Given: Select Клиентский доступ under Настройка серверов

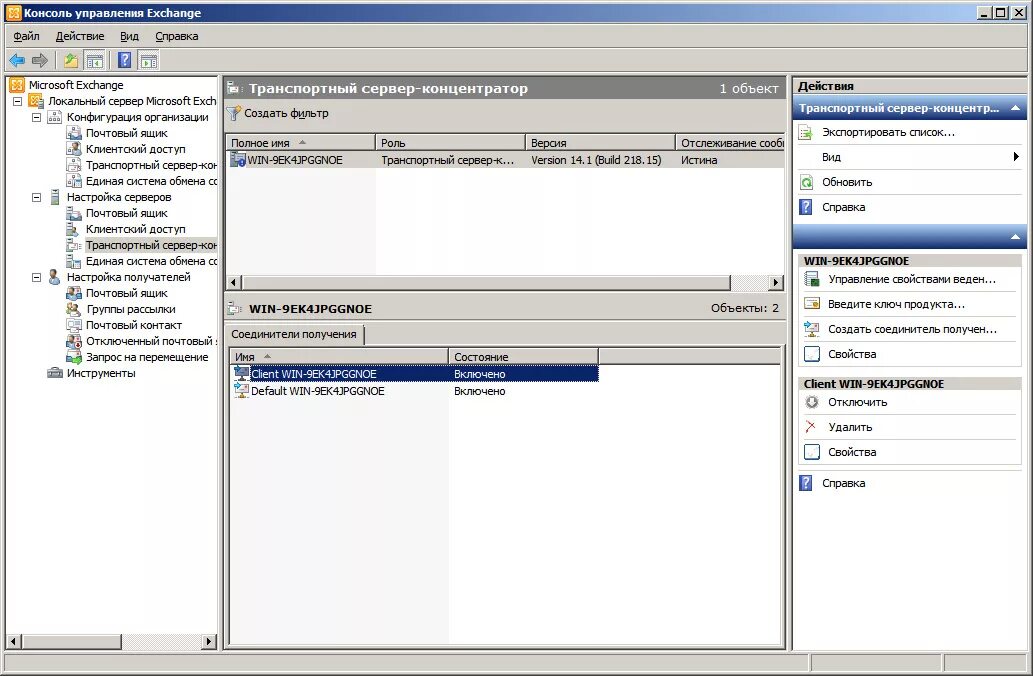Looking at the screenshot, I should tap(136, 229).
